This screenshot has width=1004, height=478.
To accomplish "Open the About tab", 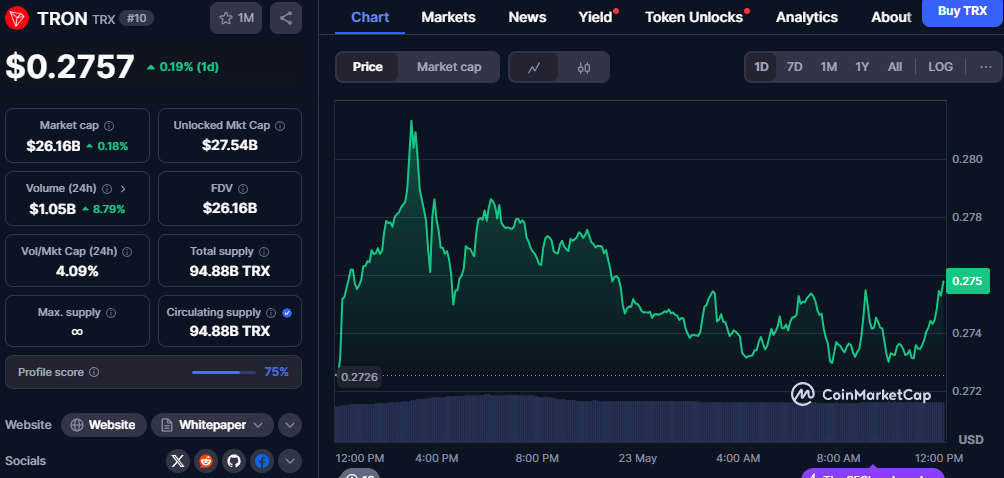I will pyautogui.click(x=891, y=17).
